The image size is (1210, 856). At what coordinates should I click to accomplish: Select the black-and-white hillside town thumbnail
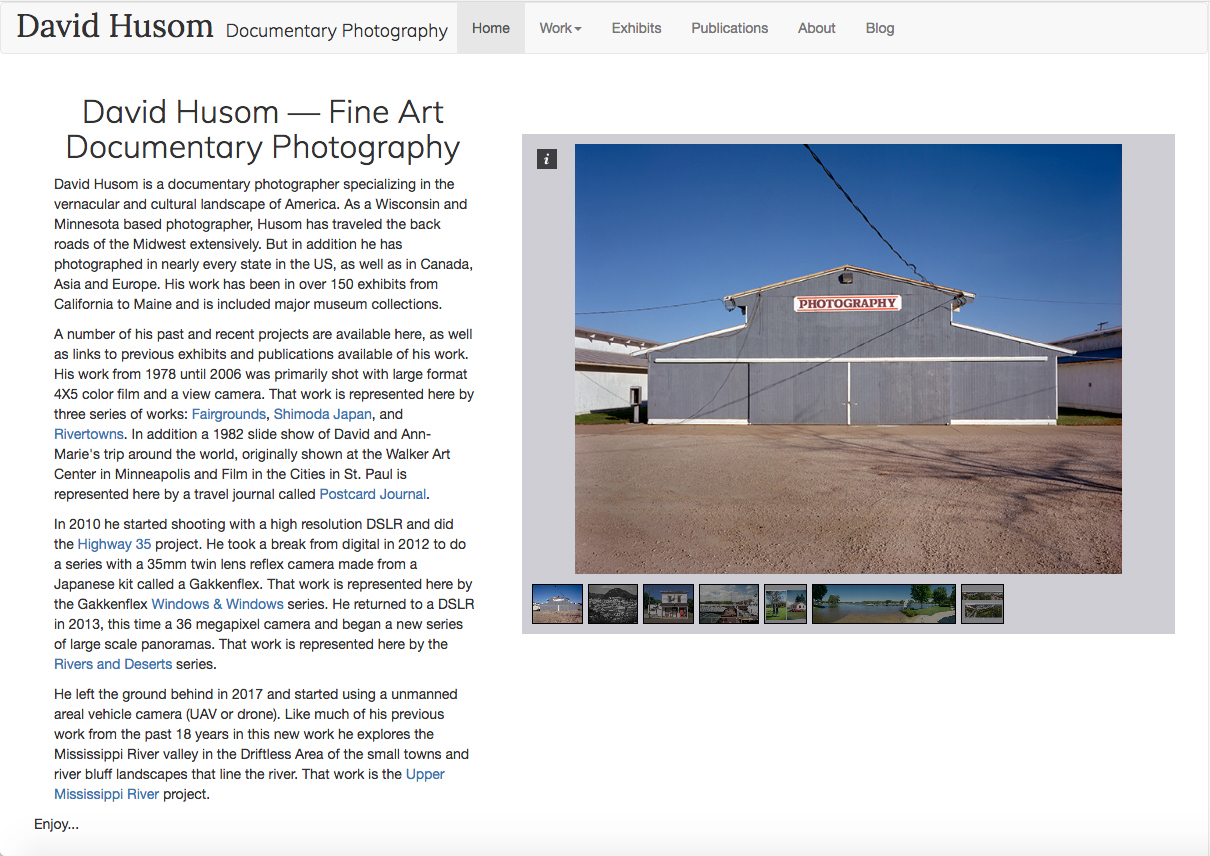coord(613,604)
